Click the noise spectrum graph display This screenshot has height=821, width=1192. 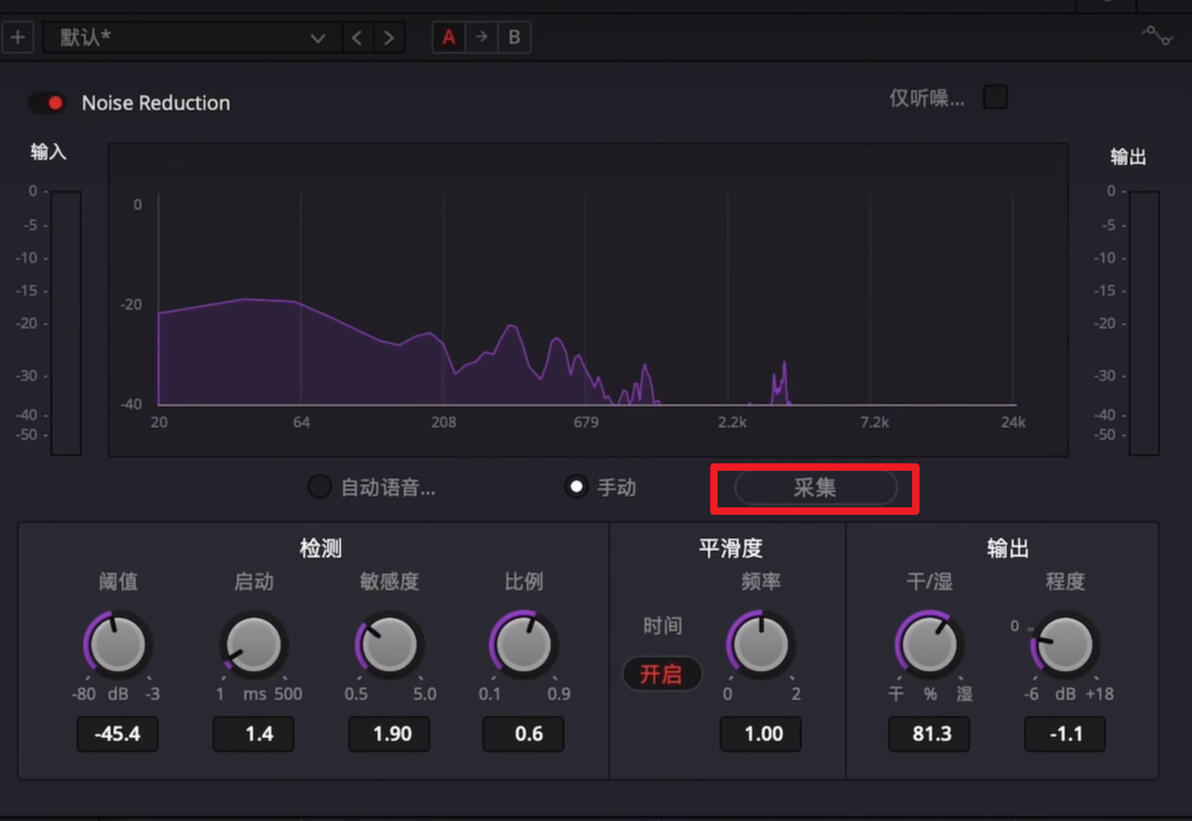pos(588,300)
